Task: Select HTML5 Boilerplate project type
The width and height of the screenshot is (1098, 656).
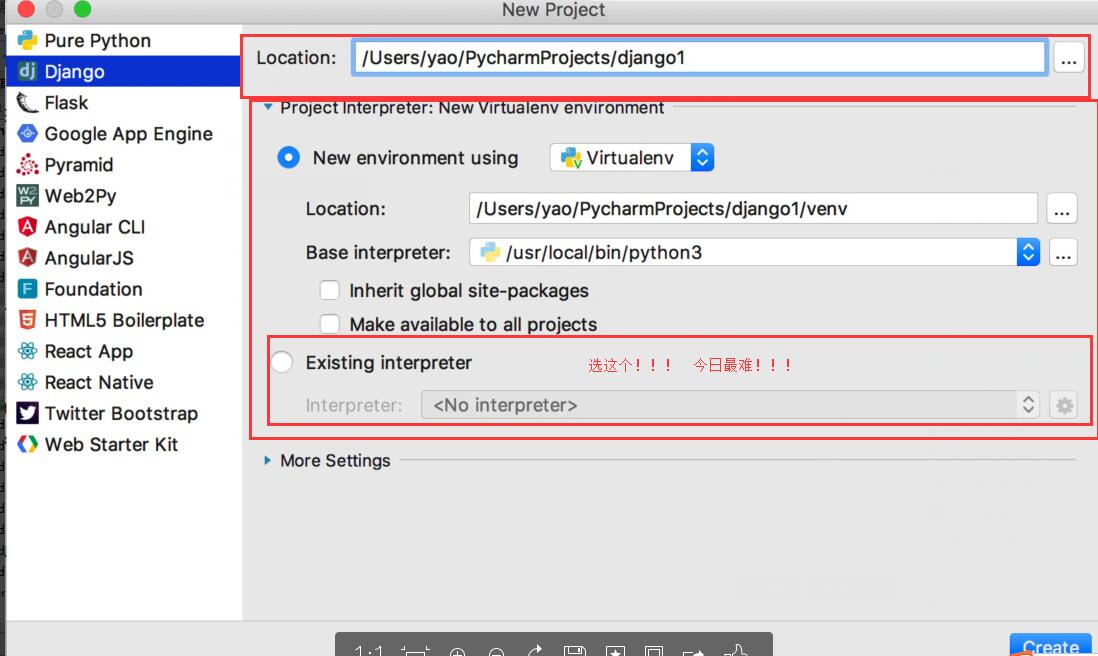Action: click(x=123, y=320)
